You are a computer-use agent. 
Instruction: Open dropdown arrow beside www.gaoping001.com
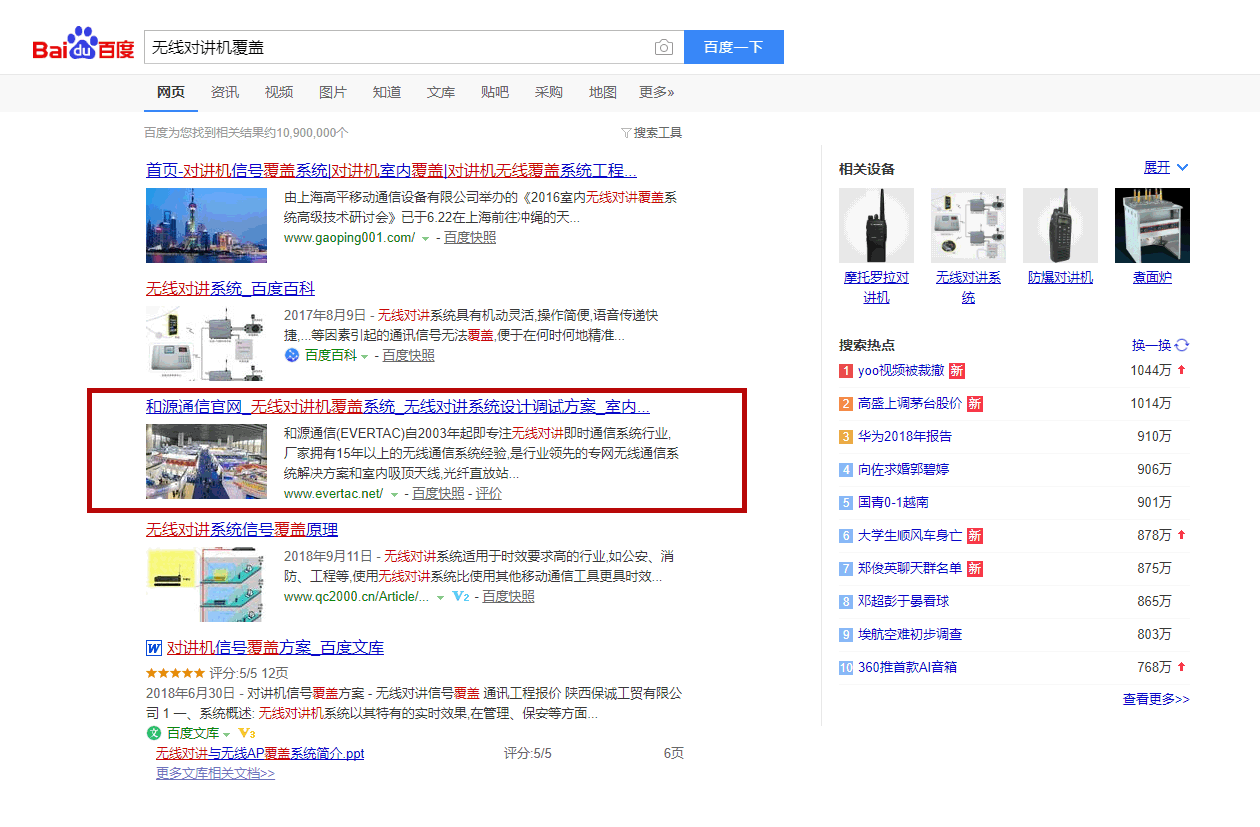(x=425, y=238)
